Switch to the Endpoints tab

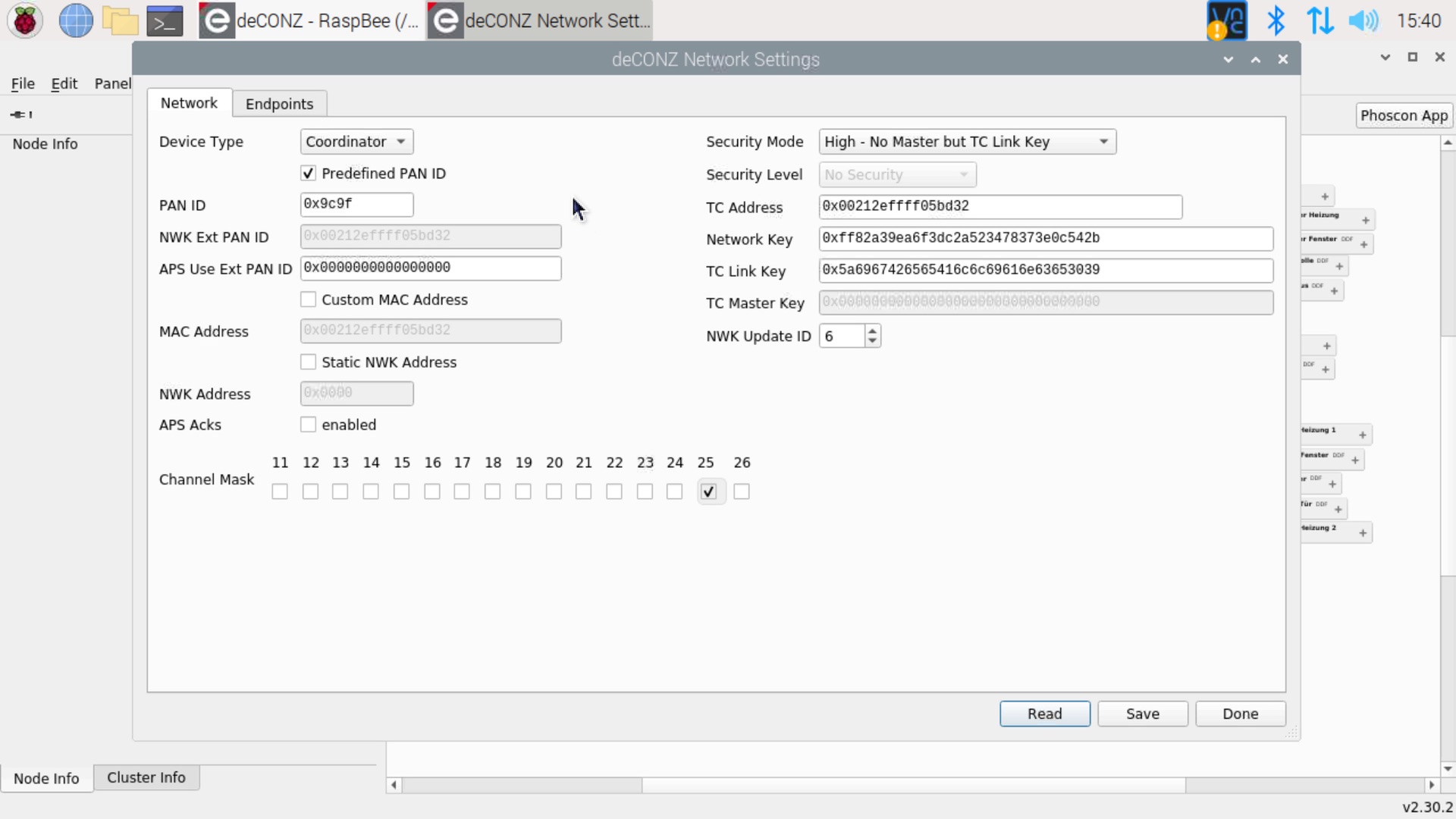point(279,104)
